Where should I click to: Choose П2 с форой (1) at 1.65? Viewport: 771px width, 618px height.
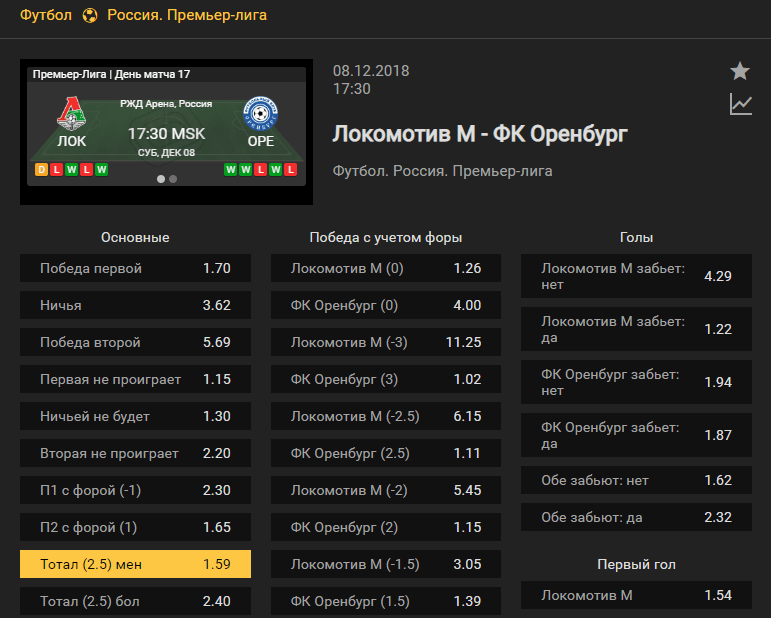[135, 527]
